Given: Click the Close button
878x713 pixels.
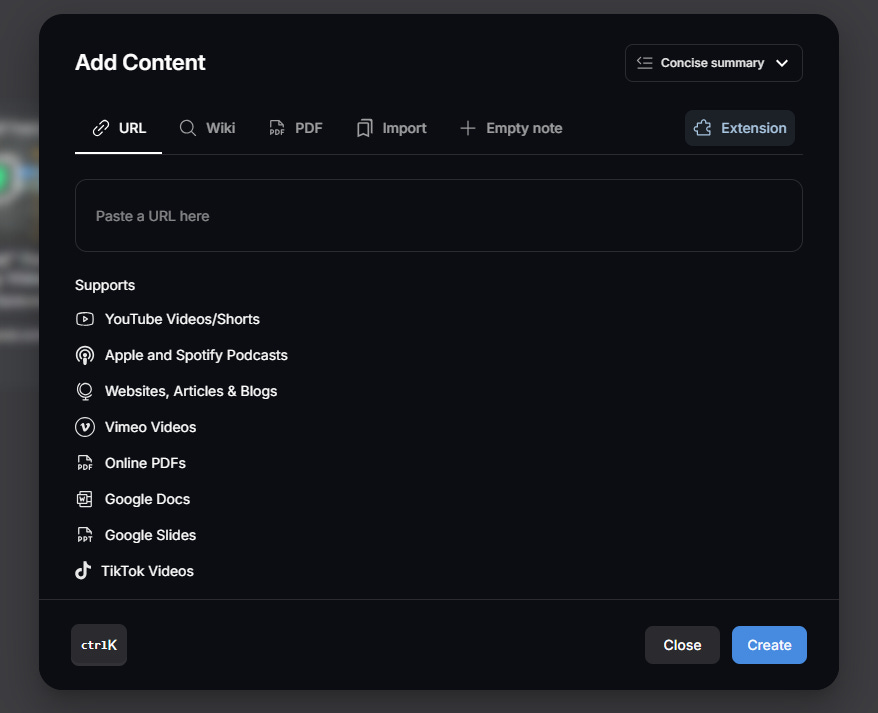Looking at the screenshot, I should 682,645.
